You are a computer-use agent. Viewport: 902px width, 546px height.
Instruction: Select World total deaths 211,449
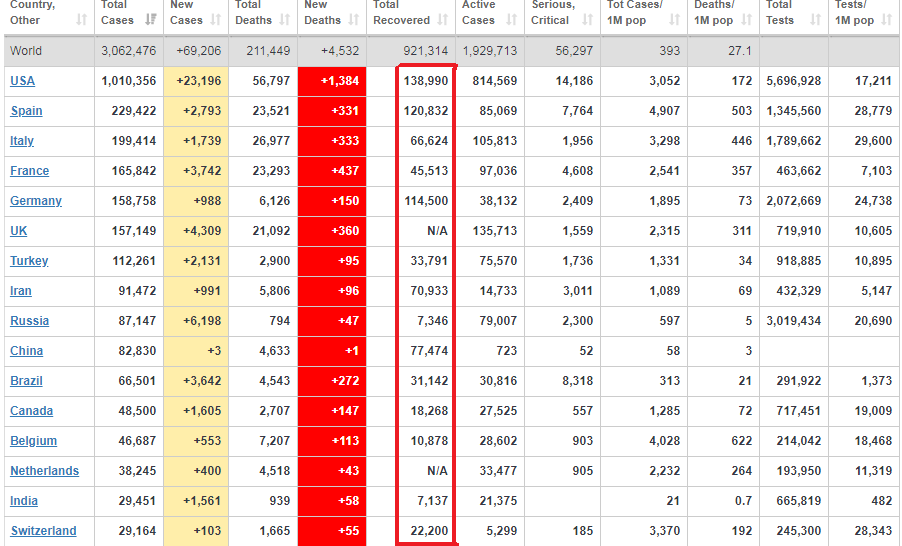pos(268,51)
